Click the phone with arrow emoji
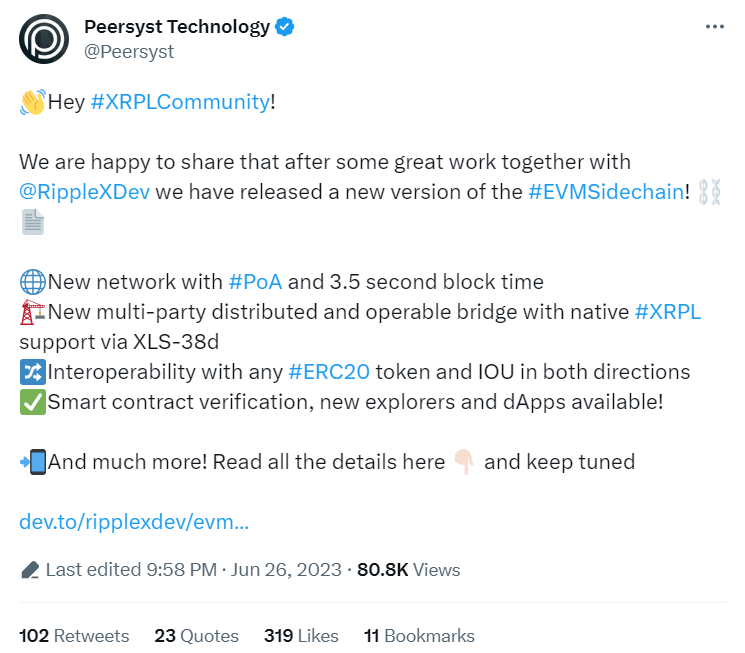Image resolution: width=745 pixels, height=653 pixels. point(33,462)
